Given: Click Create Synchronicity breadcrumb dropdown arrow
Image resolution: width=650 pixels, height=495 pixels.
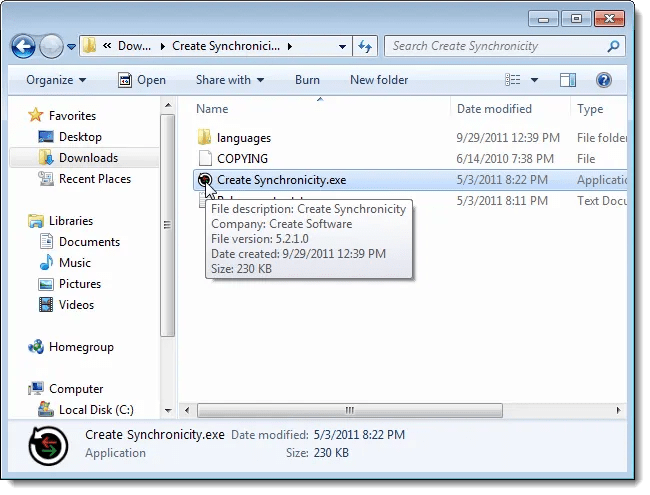Looking at the screenshot, I should point(290,46).
